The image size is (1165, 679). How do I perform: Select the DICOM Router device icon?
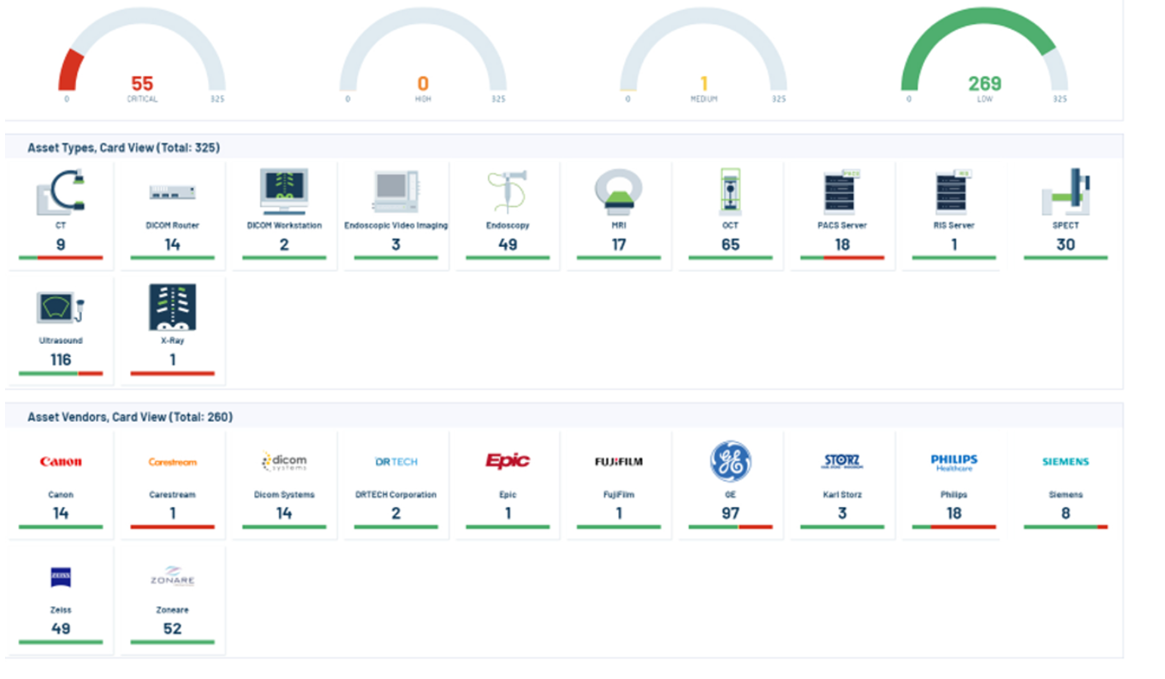click(x=172, y=192)
